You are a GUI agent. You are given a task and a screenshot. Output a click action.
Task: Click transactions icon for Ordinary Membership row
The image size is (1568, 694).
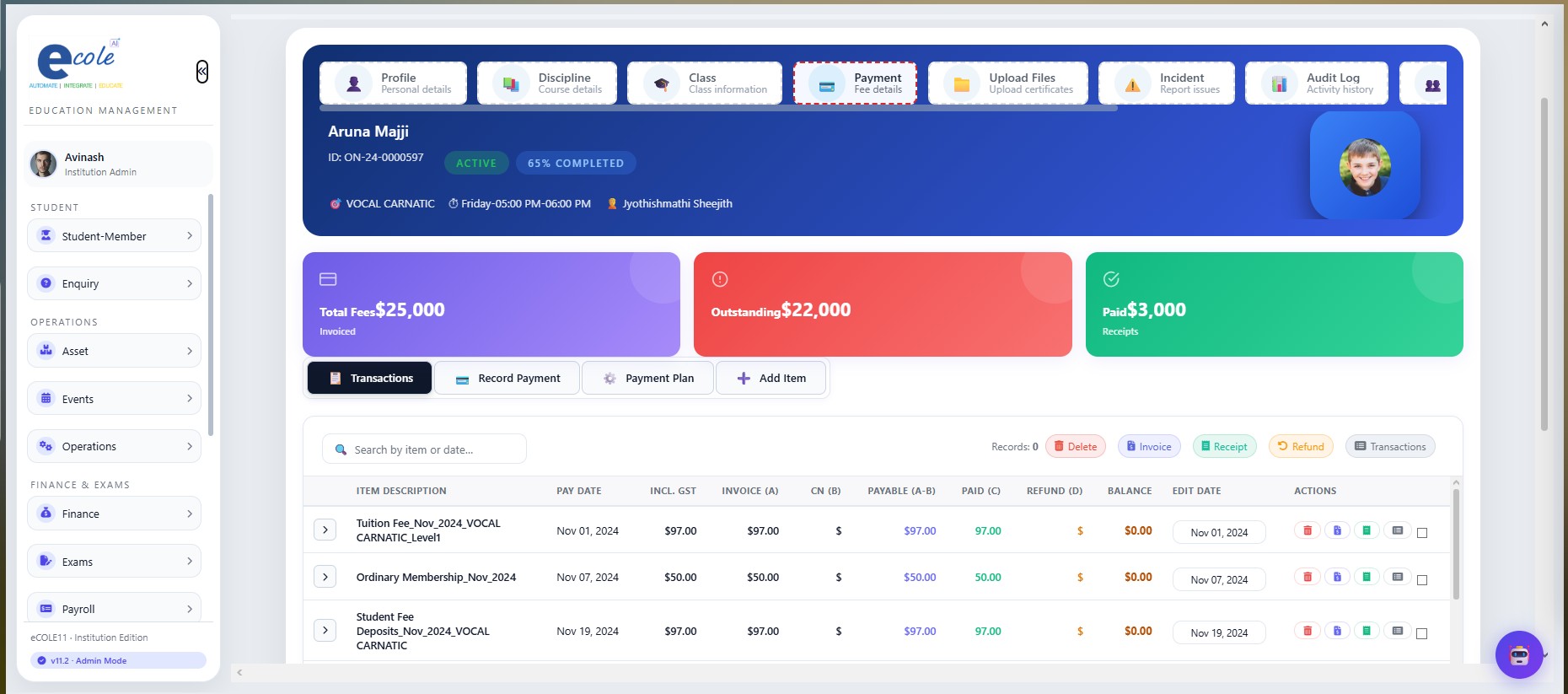[x=1397, y=577]
